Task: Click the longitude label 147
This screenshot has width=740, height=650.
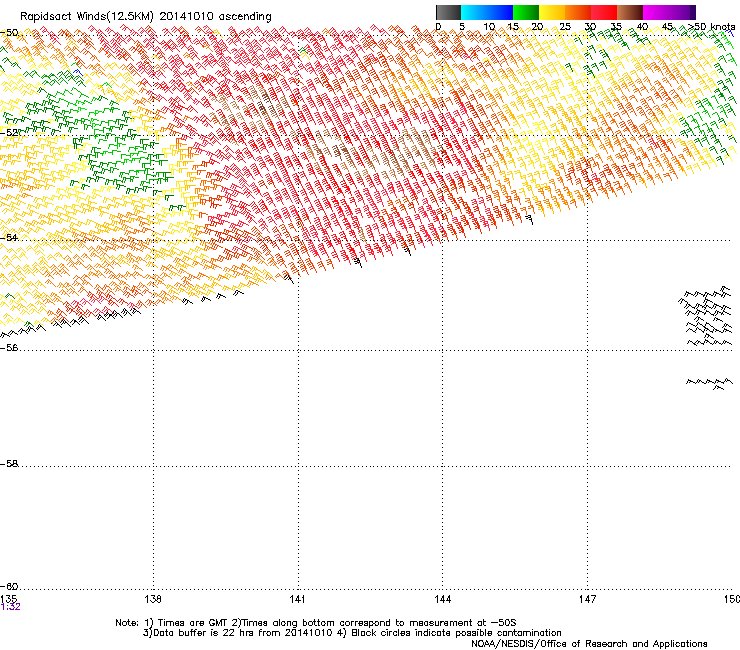Action: (x=587, y=599)
